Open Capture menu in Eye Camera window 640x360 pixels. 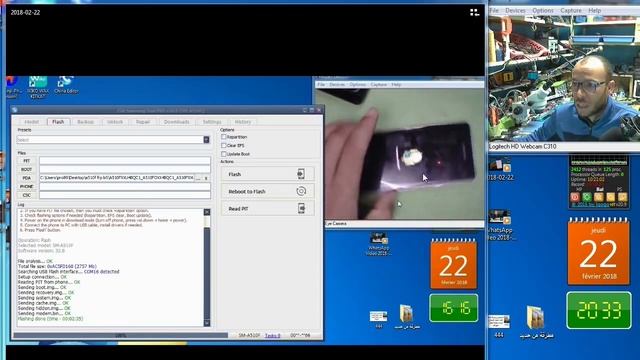coord(378,84)
